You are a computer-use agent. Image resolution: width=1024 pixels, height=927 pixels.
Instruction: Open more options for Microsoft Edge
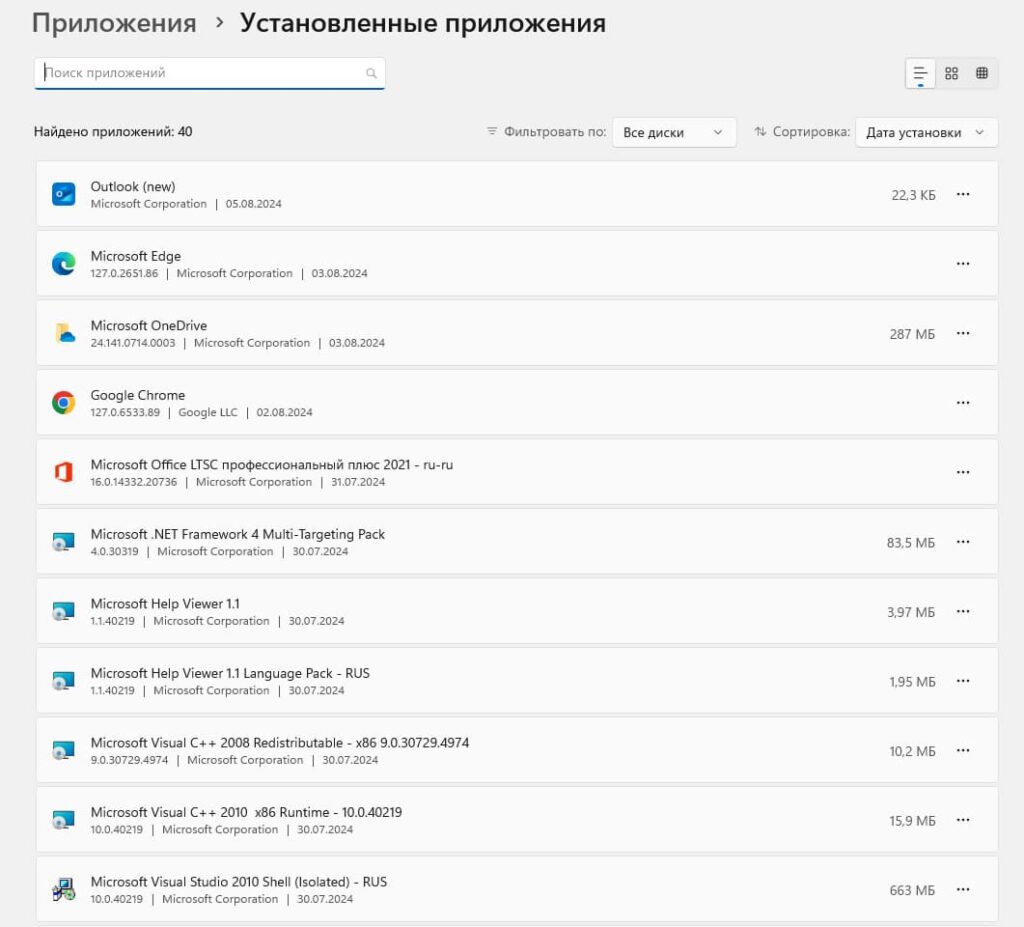963,263
